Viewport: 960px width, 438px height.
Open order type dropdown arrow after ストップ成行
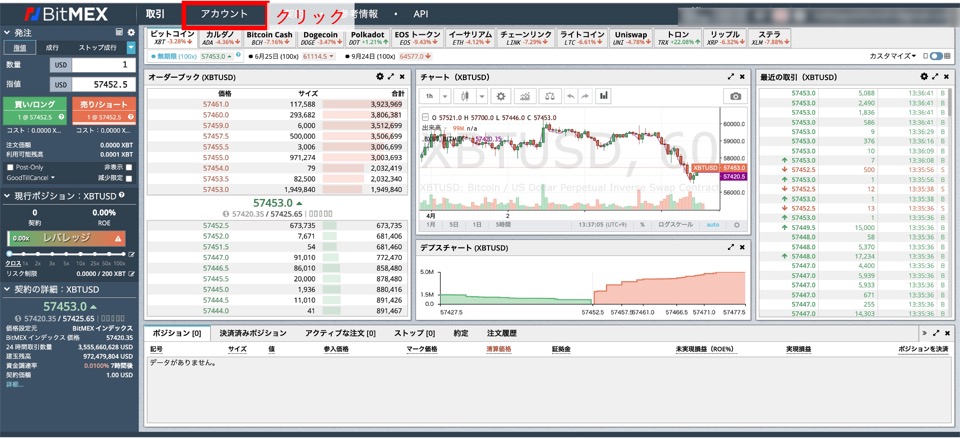(131, 48)
